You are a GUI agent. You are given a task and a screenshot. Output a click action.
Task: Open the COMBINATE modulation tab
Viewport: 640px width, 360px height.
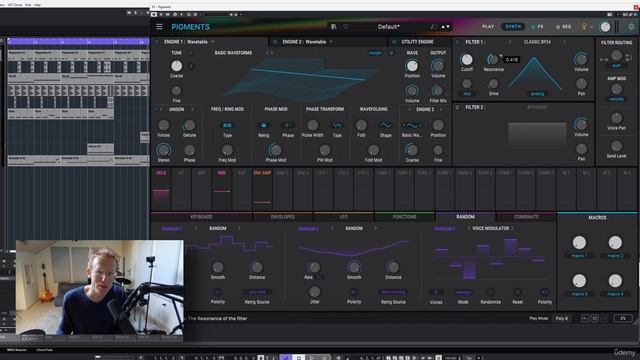tap(526, 217)
